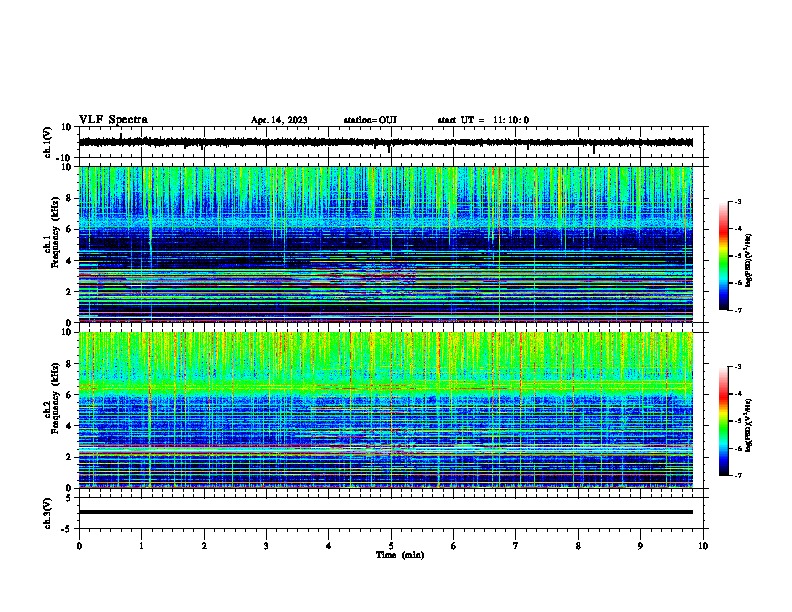This screenshot has width=792, height=612.
Task: Click inside the ch.2 spectrogram plot
Action: tap(386, 410)
